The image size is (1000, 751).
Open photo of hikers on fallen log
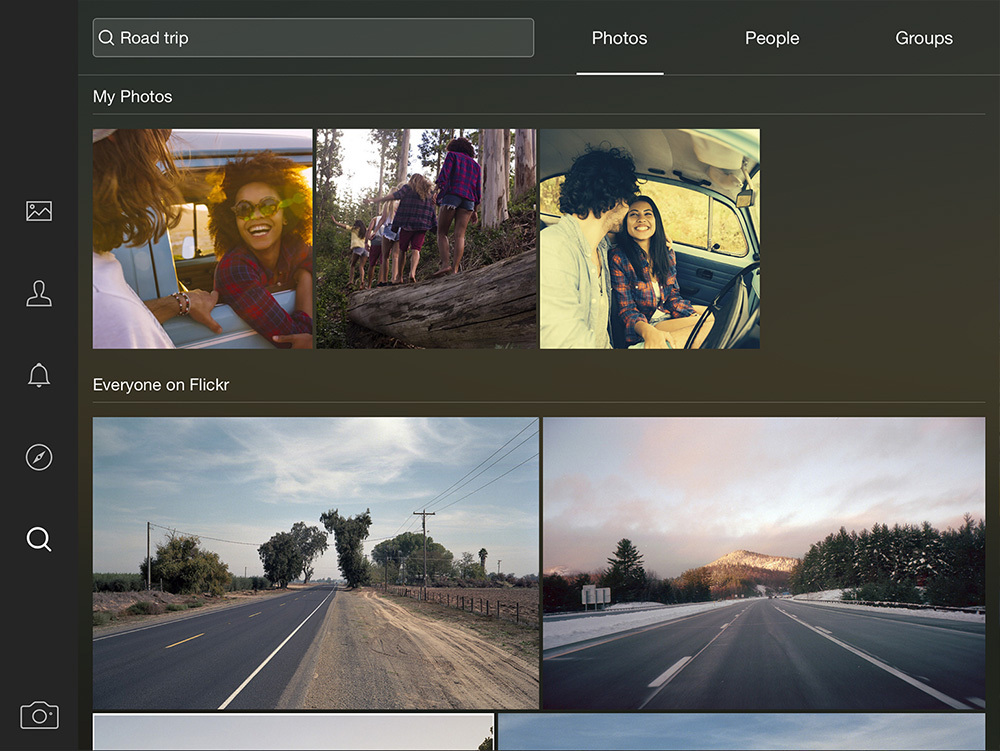click(x=426, y=239)
